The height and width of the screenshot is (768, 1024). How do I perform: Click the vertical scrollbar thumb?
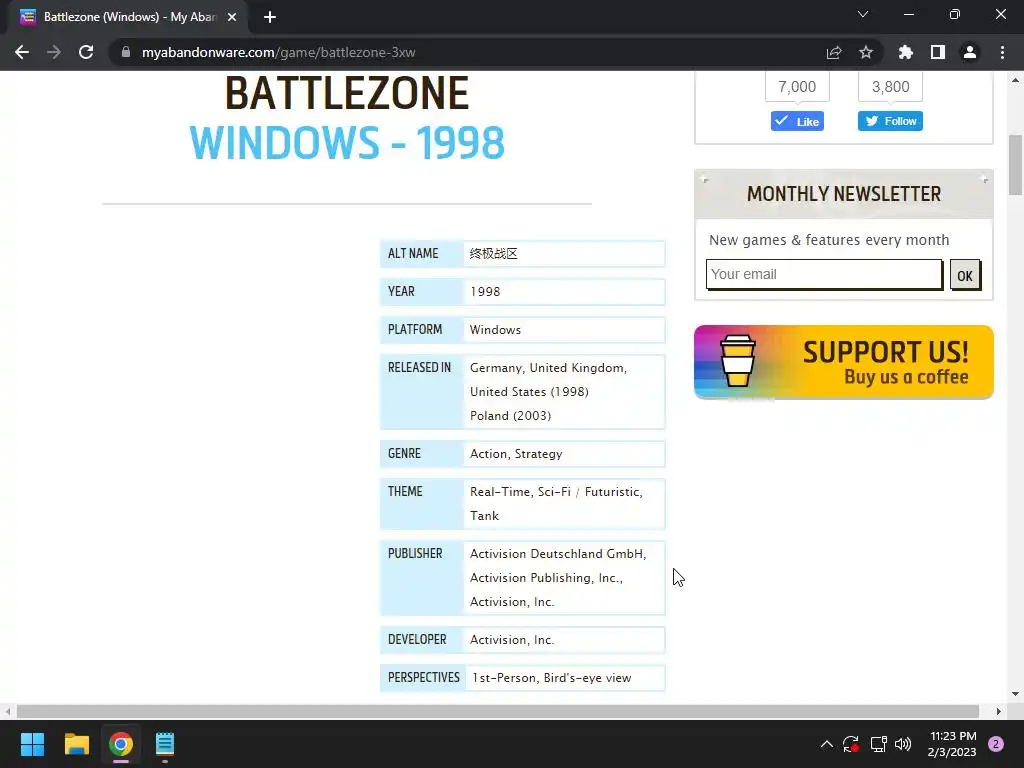(x=1015, y=165)
